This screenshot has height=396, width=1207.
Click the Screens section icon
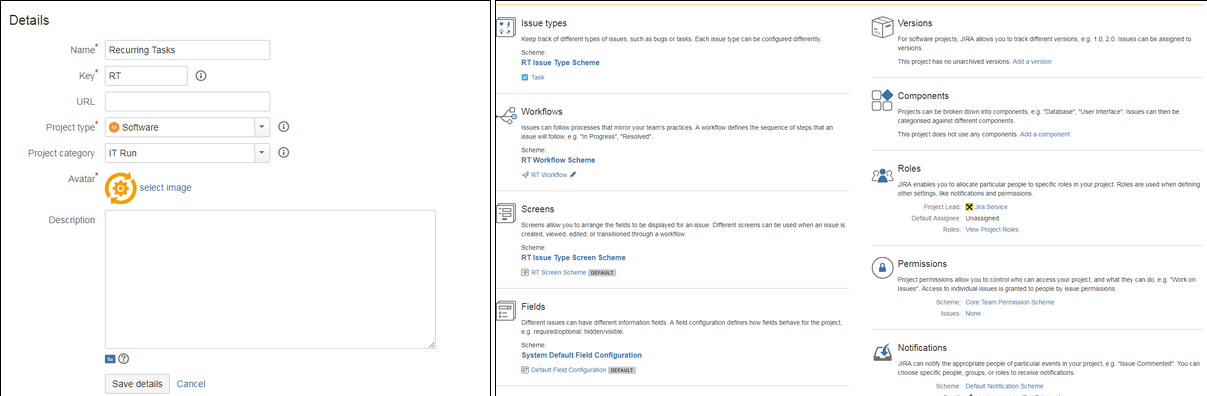point(505,214)
